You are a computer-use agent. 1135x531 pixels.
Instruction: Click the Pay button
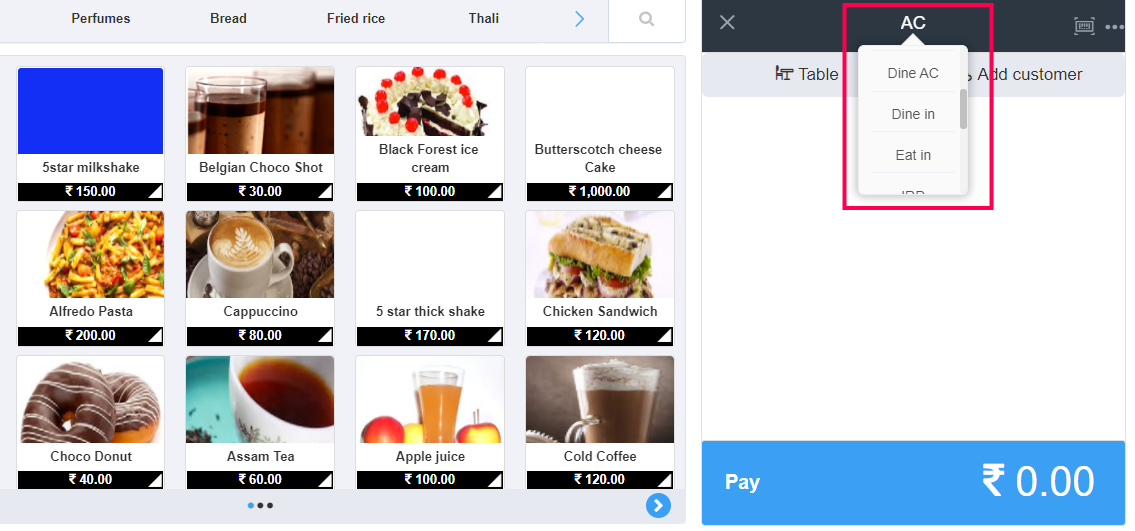point(913,483)
